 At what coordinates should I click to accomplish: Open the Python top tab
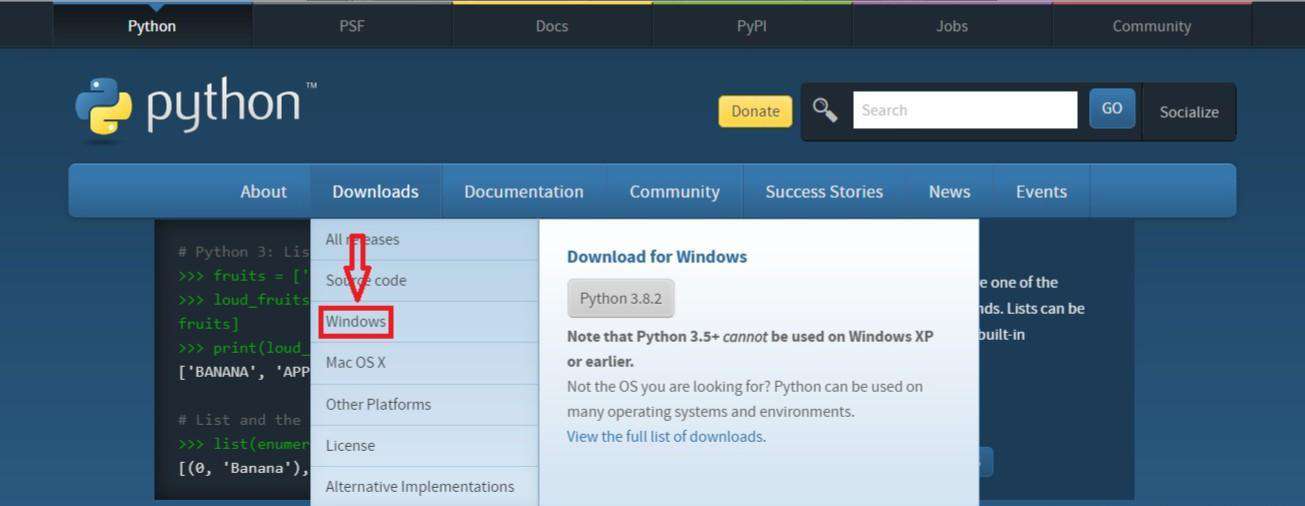152,26
